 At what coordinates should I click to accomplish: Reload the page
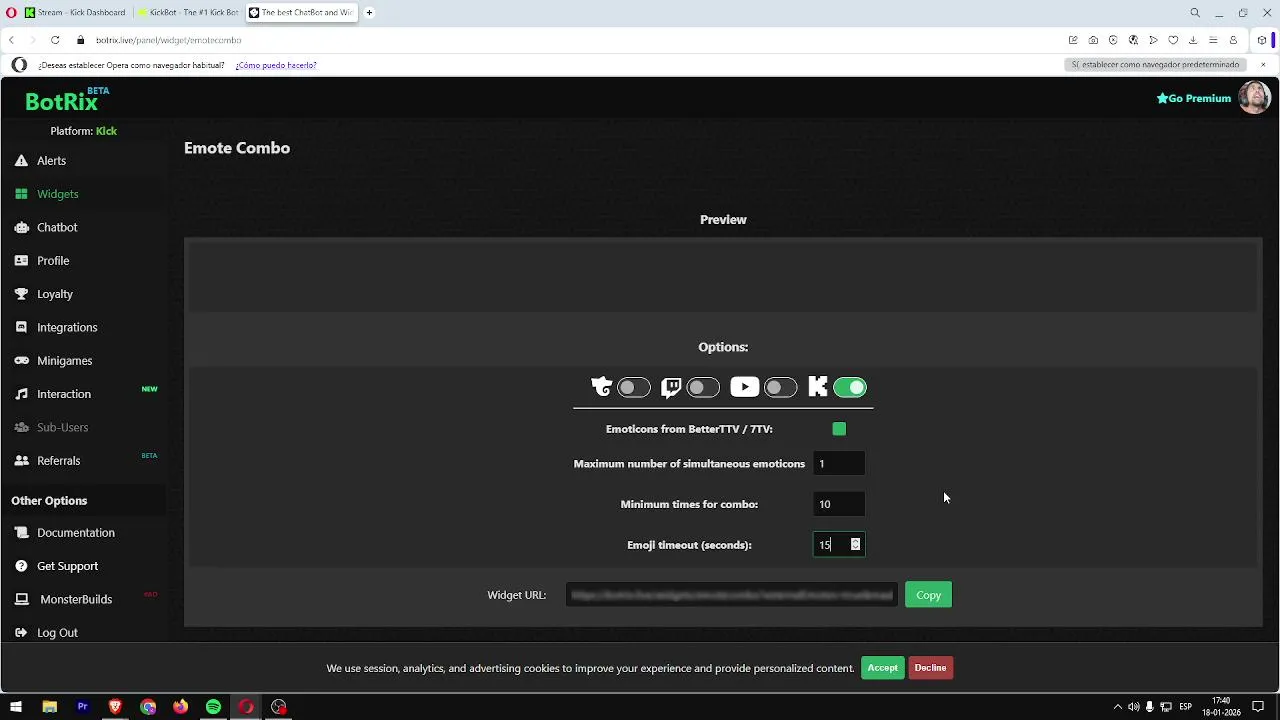[x=55, y=40]
